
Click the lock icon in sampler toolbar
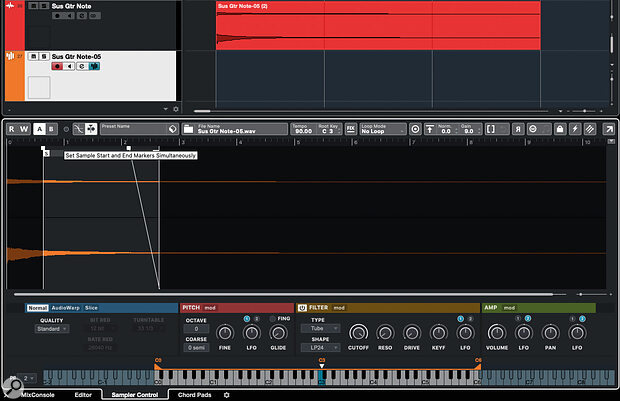[x=560, y=129]
